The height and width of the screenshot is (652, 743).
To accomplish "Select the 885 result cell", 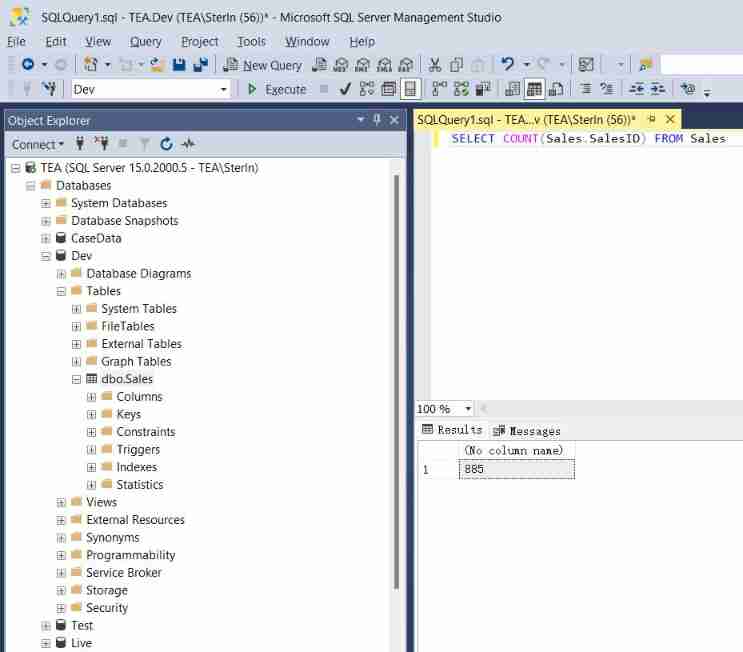I will point(516,470).
